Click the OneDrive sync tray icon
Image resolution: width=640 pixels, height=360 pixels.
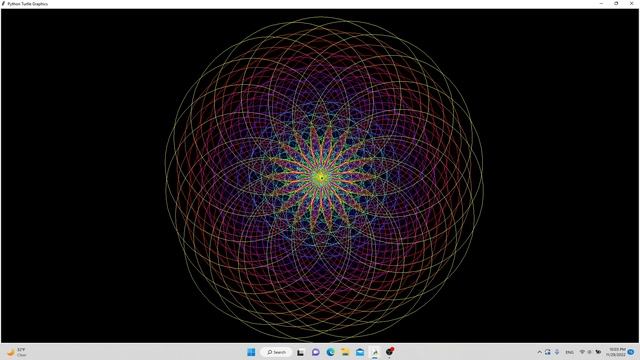pyautogui.click(x=548, y=352)
